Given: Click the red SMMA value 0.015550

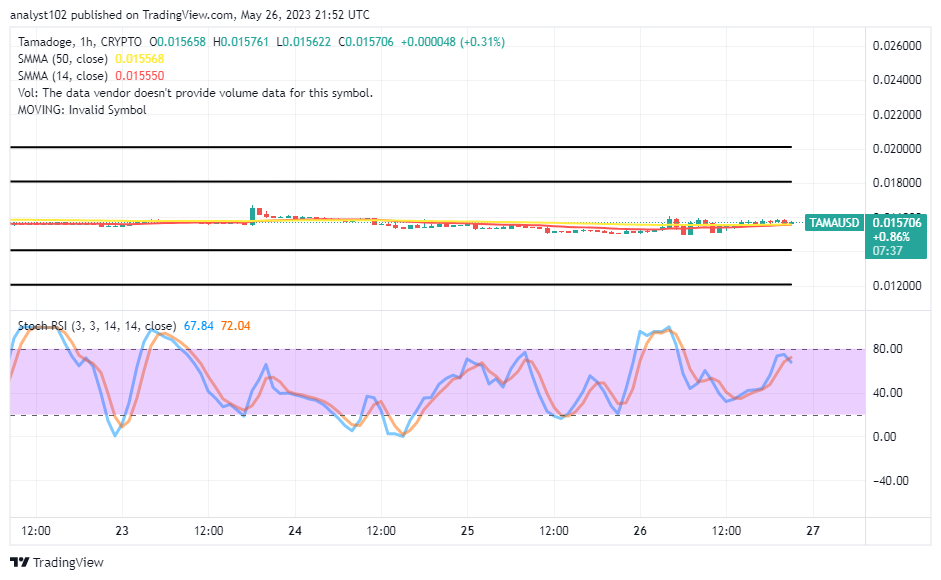Looking at the screenshot, I should pos(139,76).
